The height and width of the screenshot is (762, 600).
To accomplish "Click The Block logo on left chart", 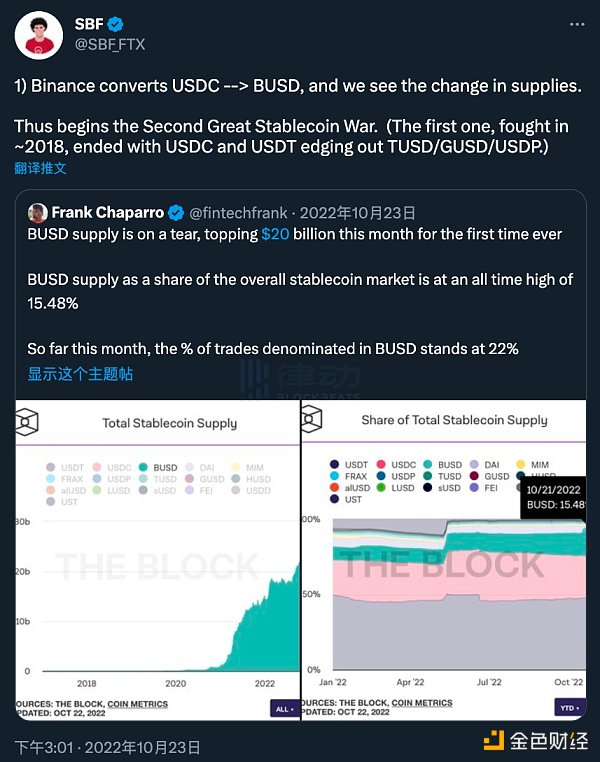I will click(x=27, y=421).
